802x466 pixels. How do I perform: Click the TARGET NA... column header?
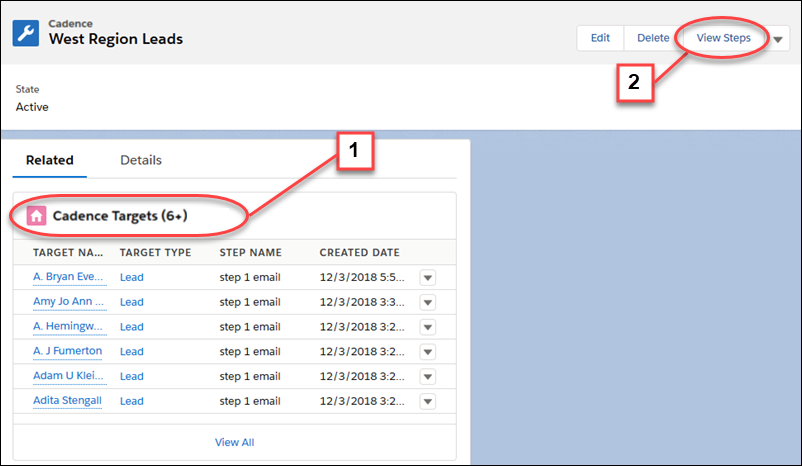(x=68, y=252)
